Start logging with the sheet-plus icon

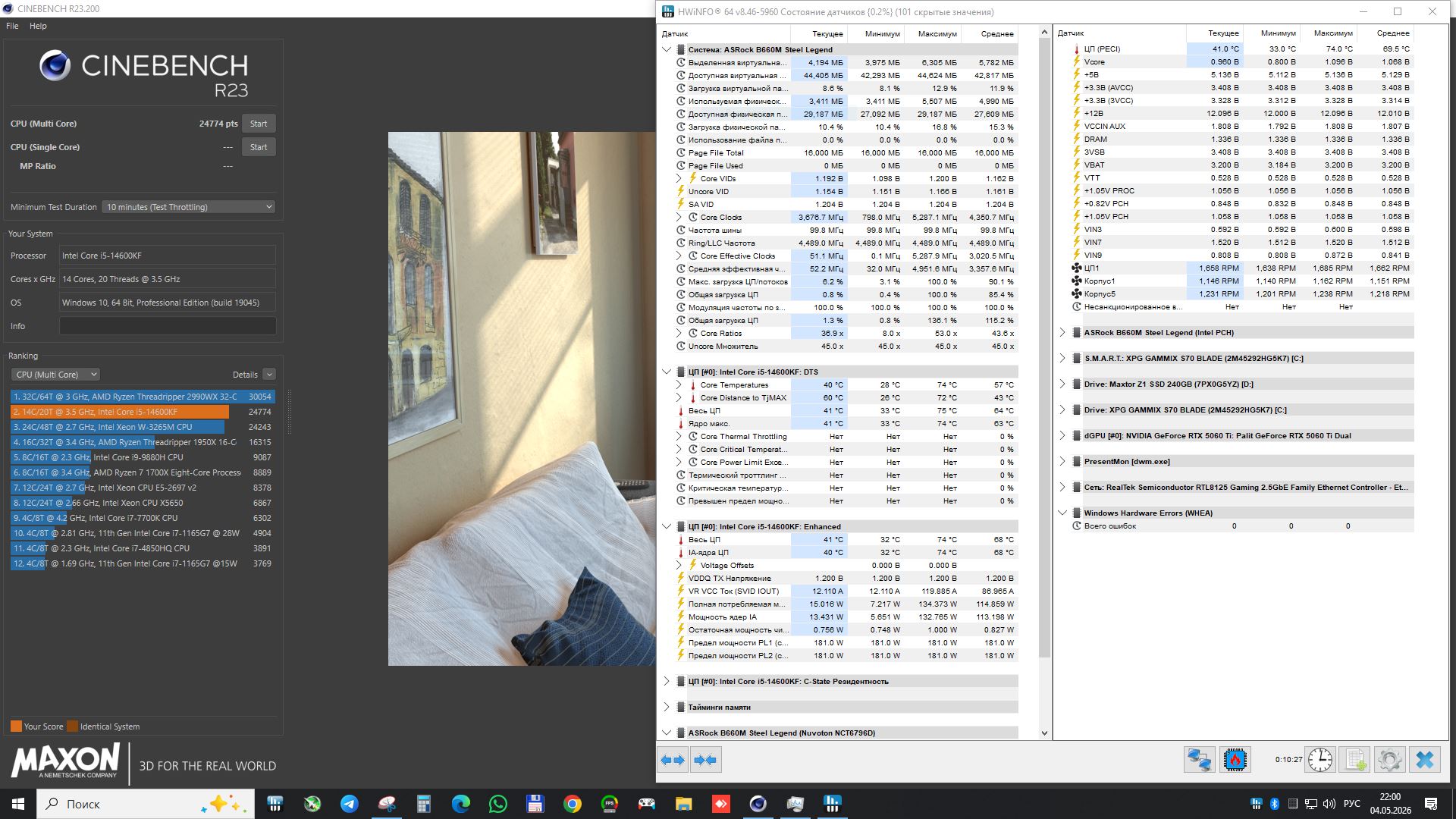1355,760
